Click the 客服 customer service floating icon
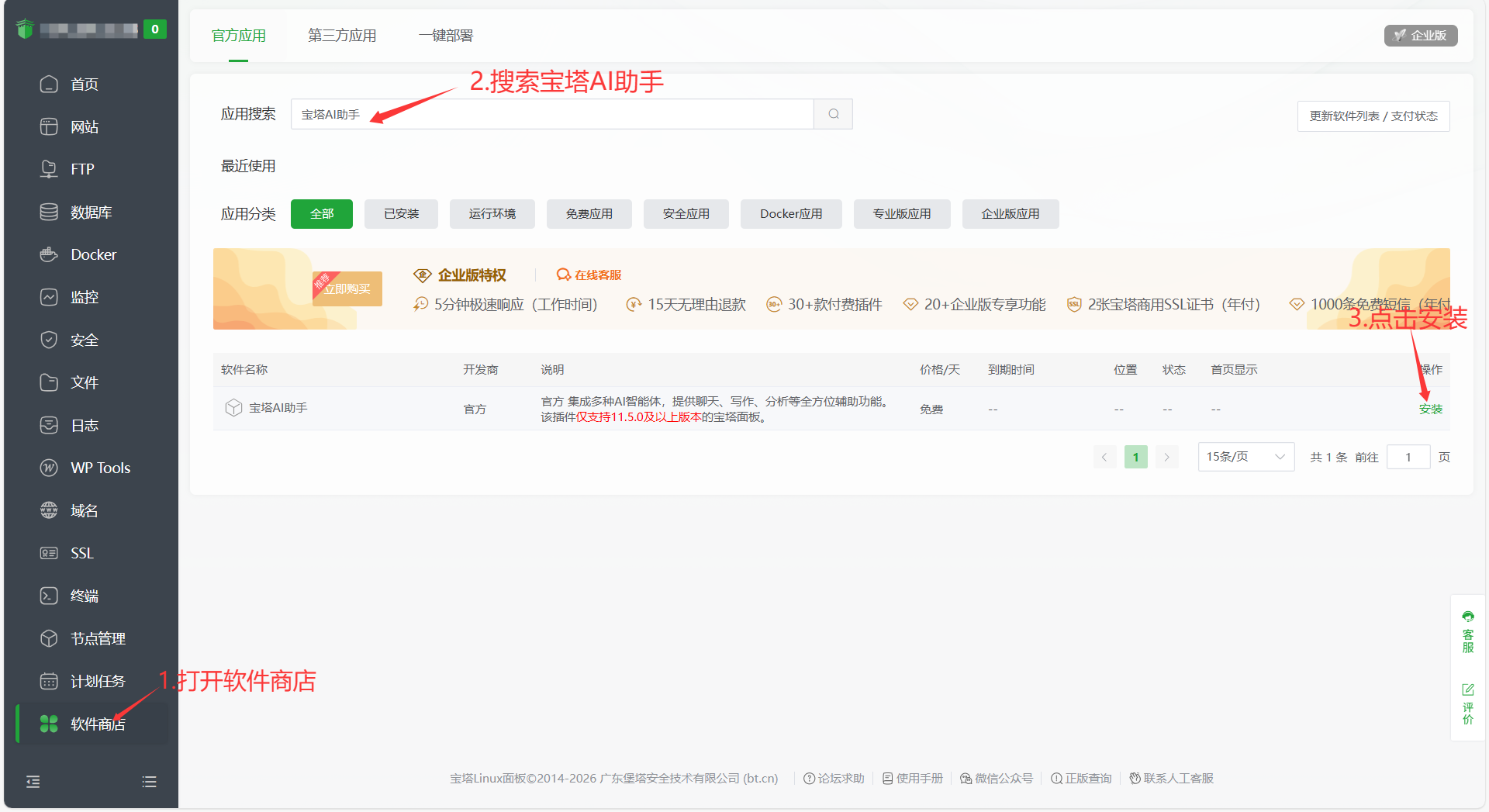1489x812 pixels. (1467, 632)
